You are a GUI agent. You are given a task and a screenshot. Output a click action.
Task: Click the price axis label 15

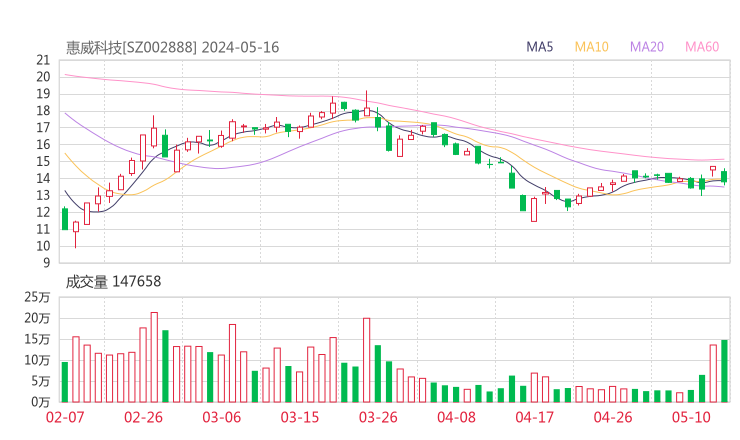point(43,161)
